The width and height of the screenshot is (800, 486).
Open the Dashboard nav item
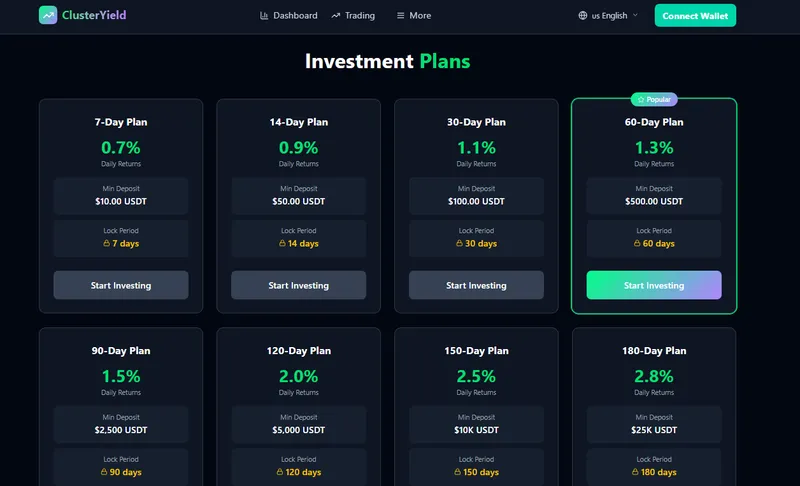click(x=289, y=16)
